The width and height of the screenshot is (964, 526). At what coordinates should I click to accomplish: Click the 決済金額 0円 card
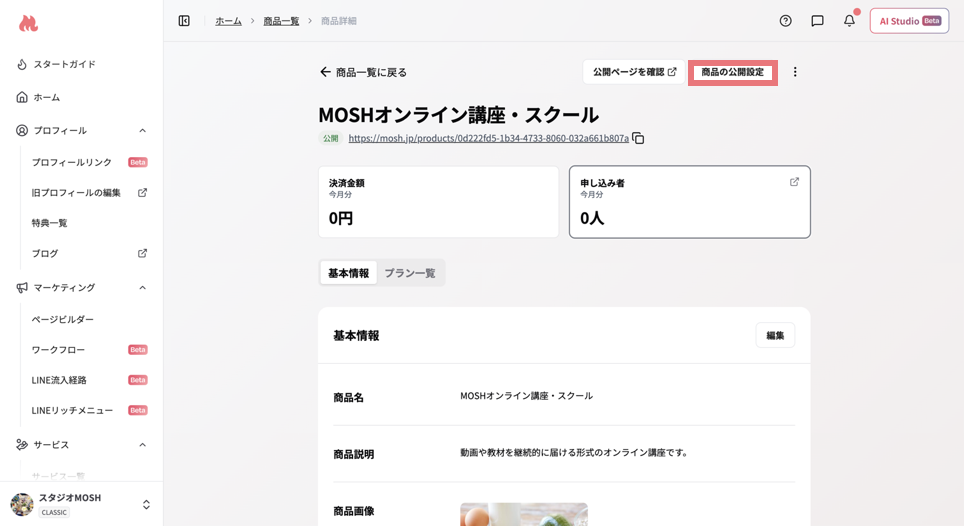click(438, 202)
